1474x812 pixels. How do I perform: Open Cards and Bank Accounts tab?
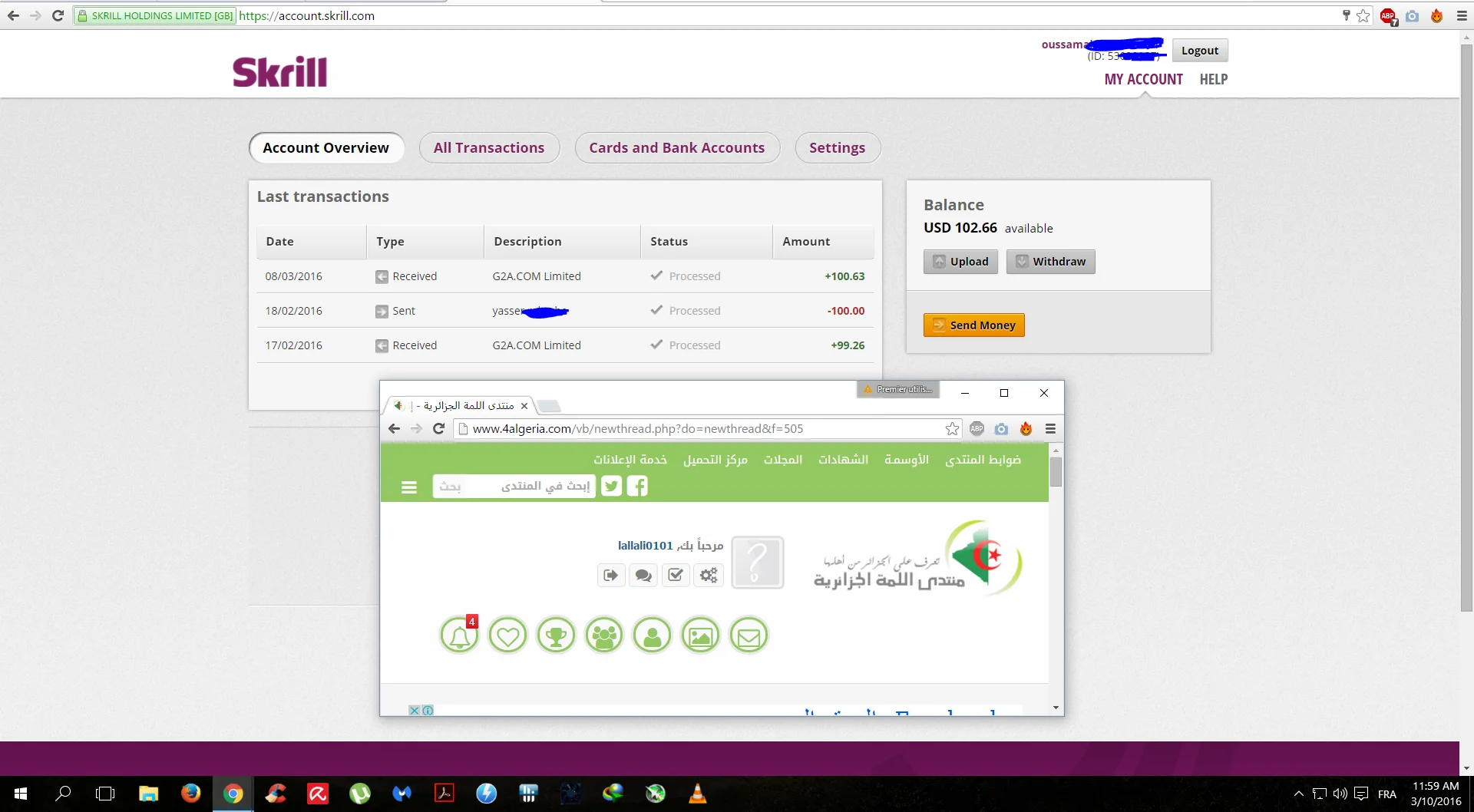(x=676, y=148)
